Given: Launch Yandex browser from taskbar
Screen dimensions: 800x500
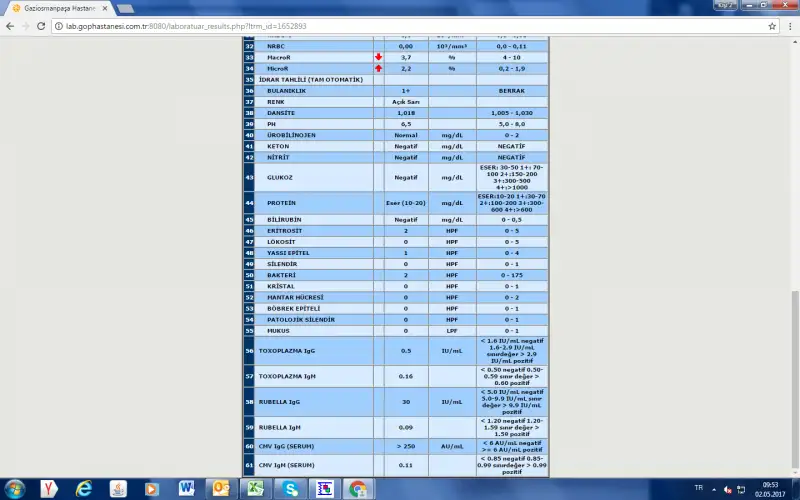Looking at the screenshot, I should point(48,489).
